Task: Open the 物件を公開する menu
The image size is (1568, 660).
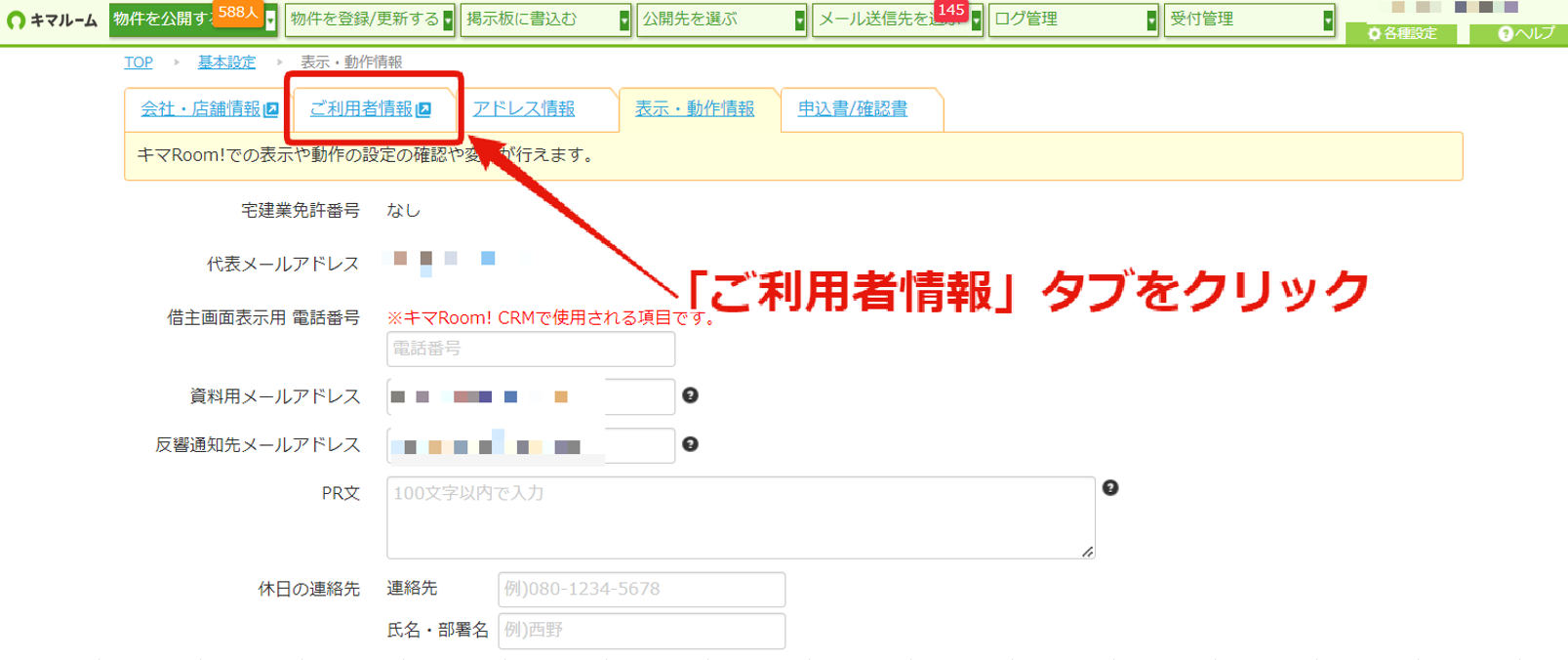Action: click(x=192, y=20)
